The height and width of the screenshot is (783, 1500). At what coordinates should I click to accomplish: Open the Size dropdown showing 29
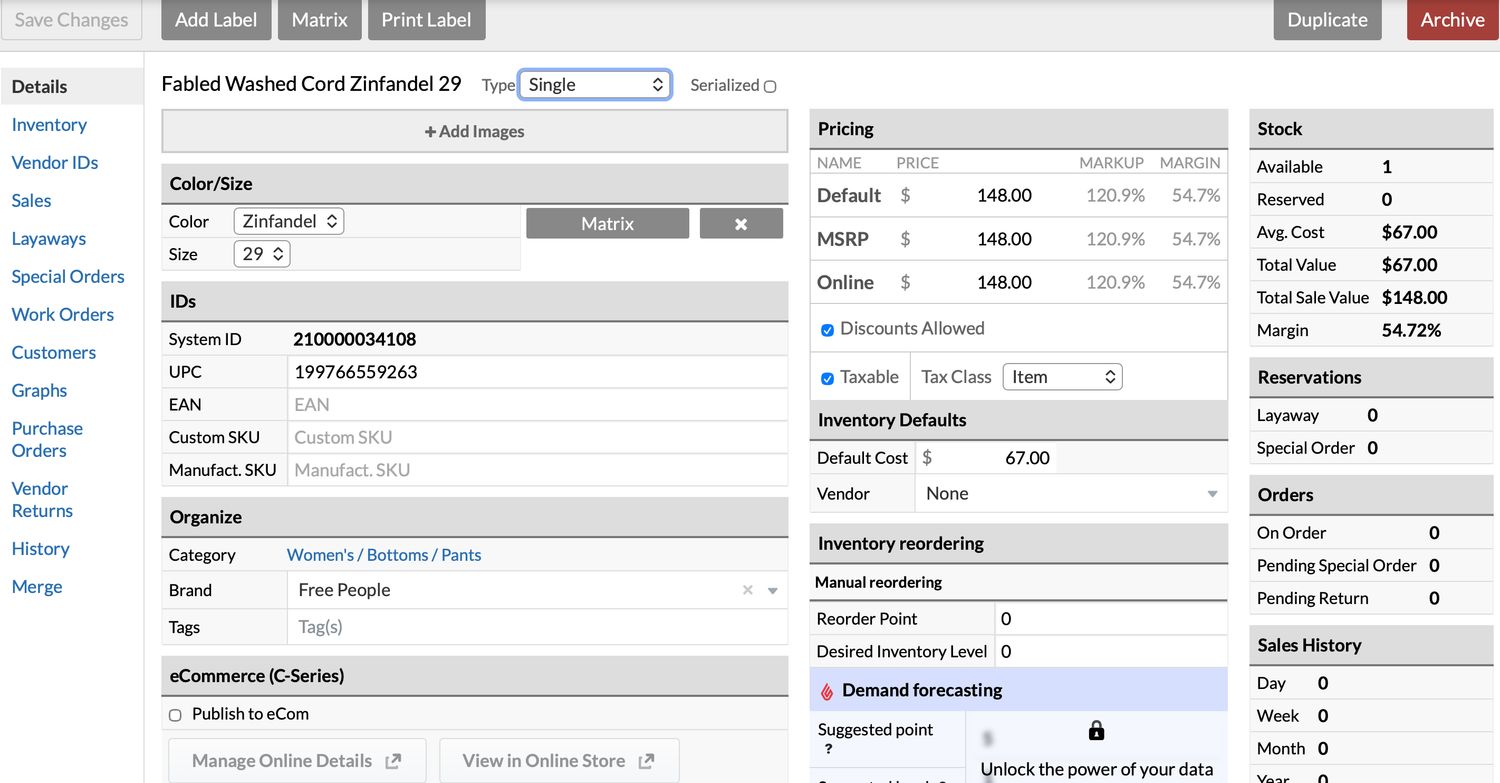pyautogui.click(x=261, y=254)
